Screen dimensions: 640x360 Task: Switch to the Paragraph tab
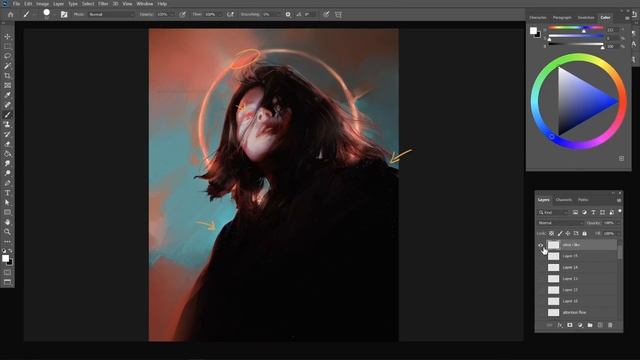[562, 18]
